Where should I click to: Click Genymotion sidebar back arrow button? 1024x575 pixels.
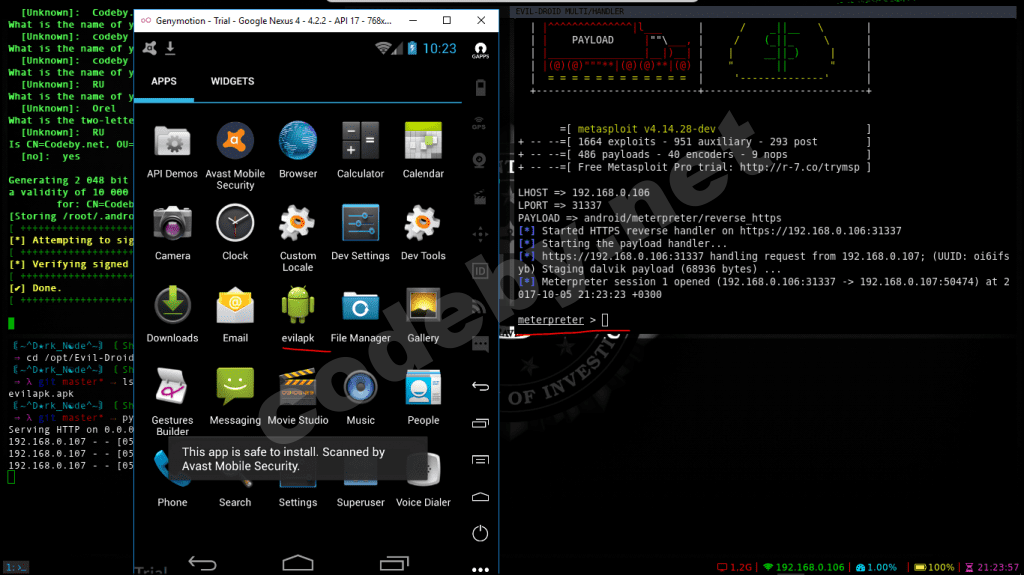tap(480, 386)
